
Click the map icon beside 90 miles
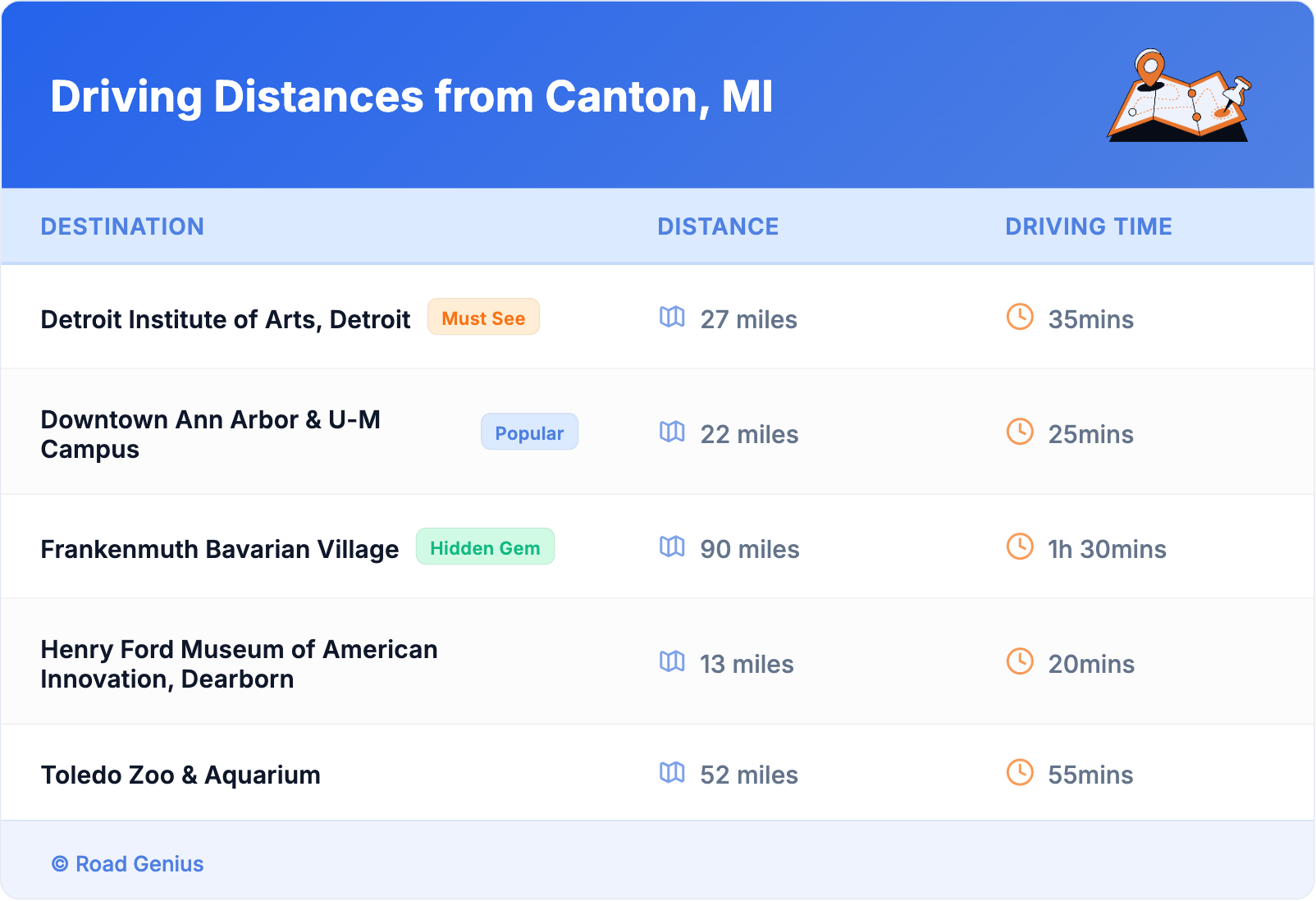[672, 547]
